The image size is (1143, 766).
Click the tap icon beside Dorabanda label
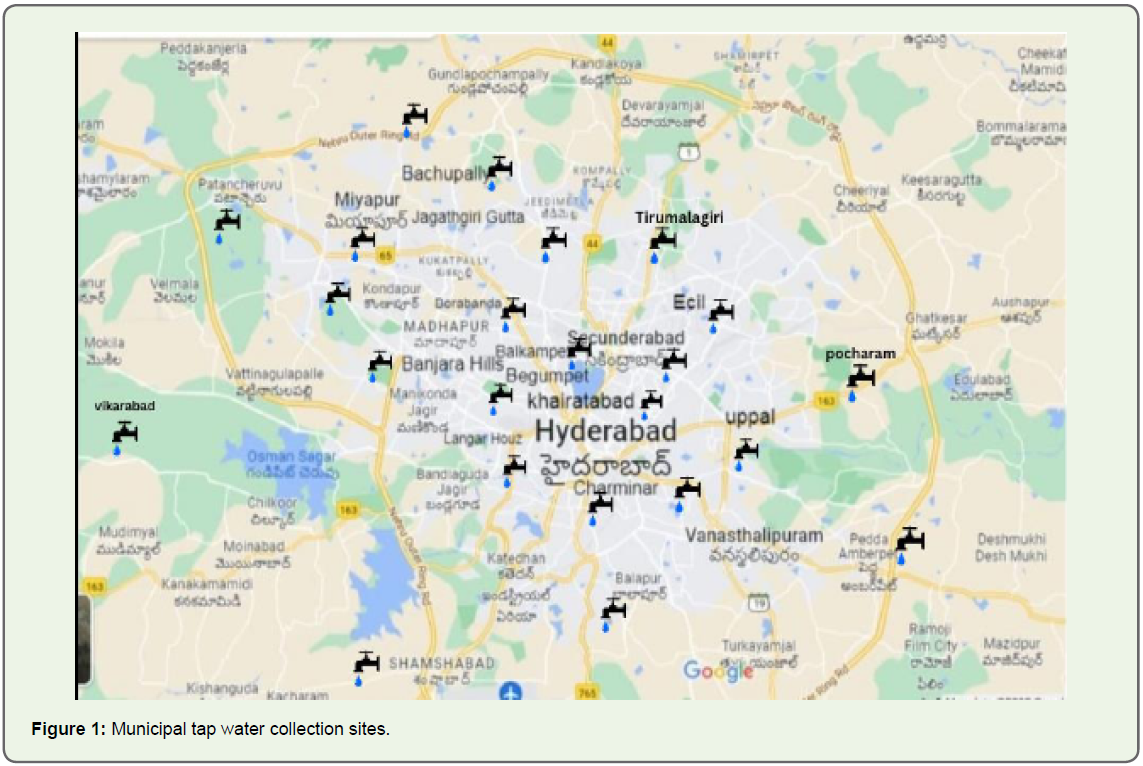512,313
